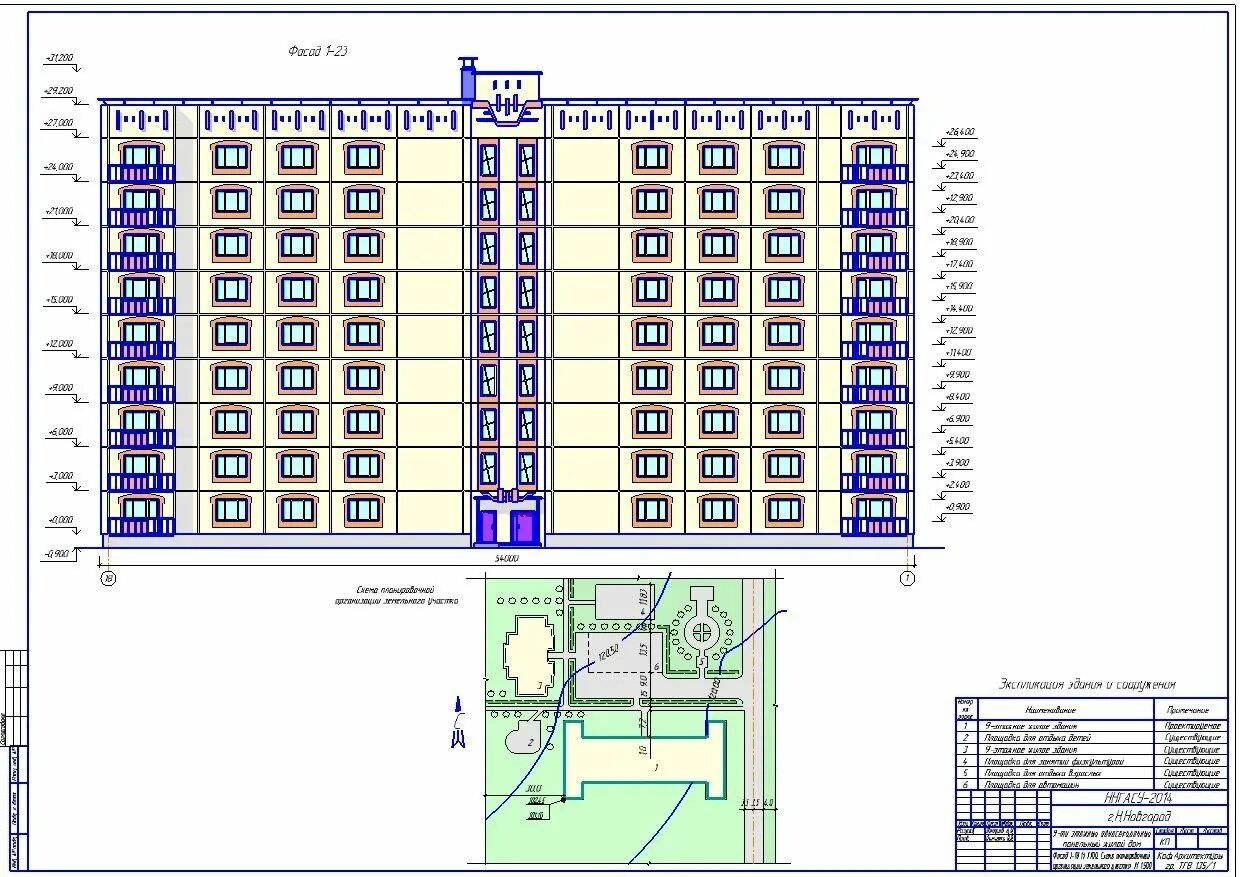
Task: Click the 'Примечание' column header
Action: pyautogui.click(x=1191, y=708)
